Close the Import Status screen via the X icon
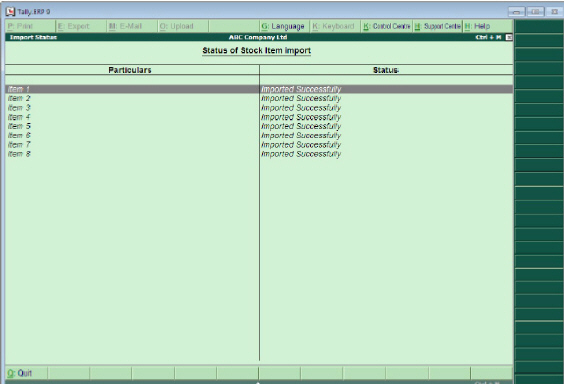 [509, 37]
